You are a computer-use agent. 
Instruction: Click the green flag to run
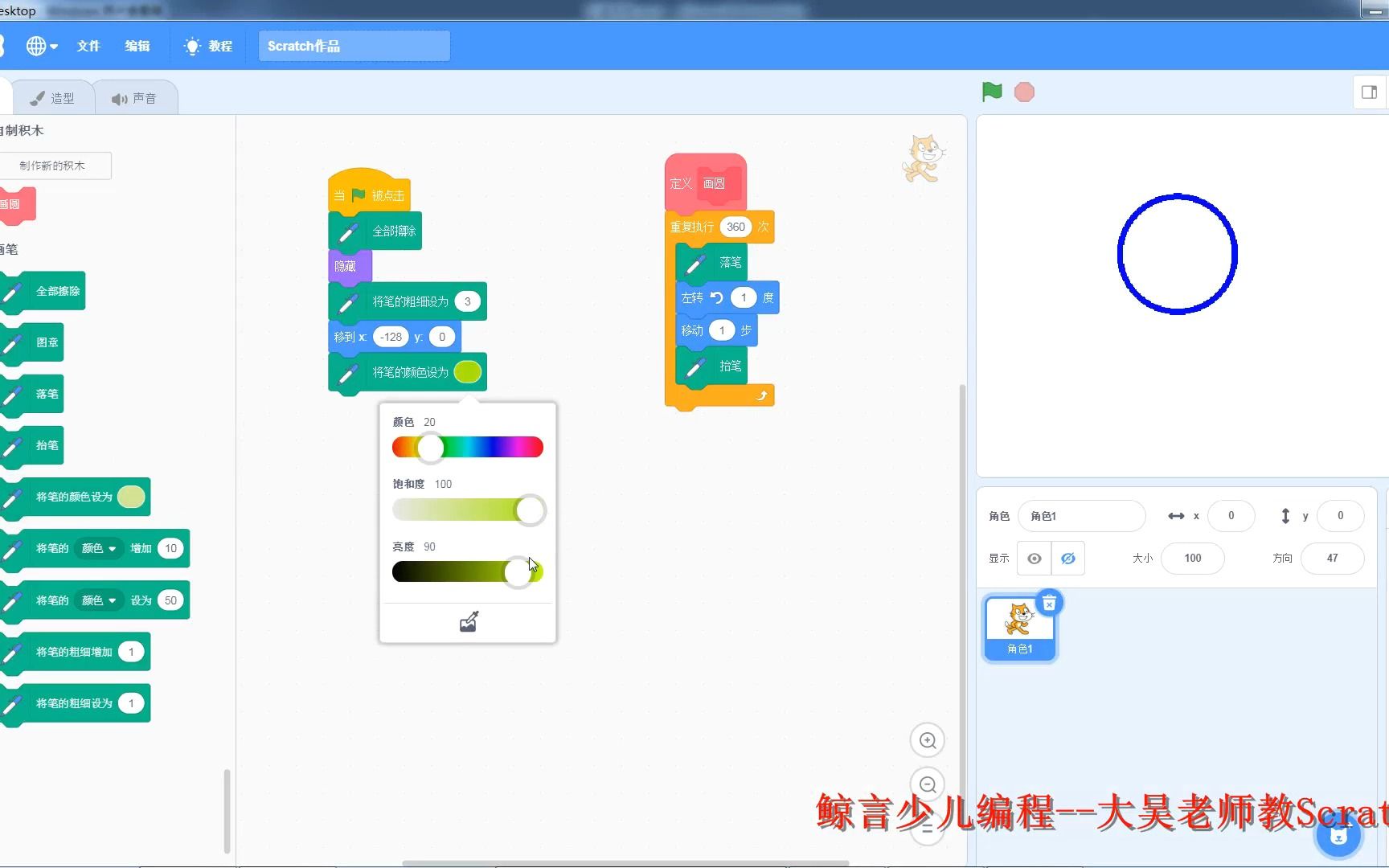[991, 92]
